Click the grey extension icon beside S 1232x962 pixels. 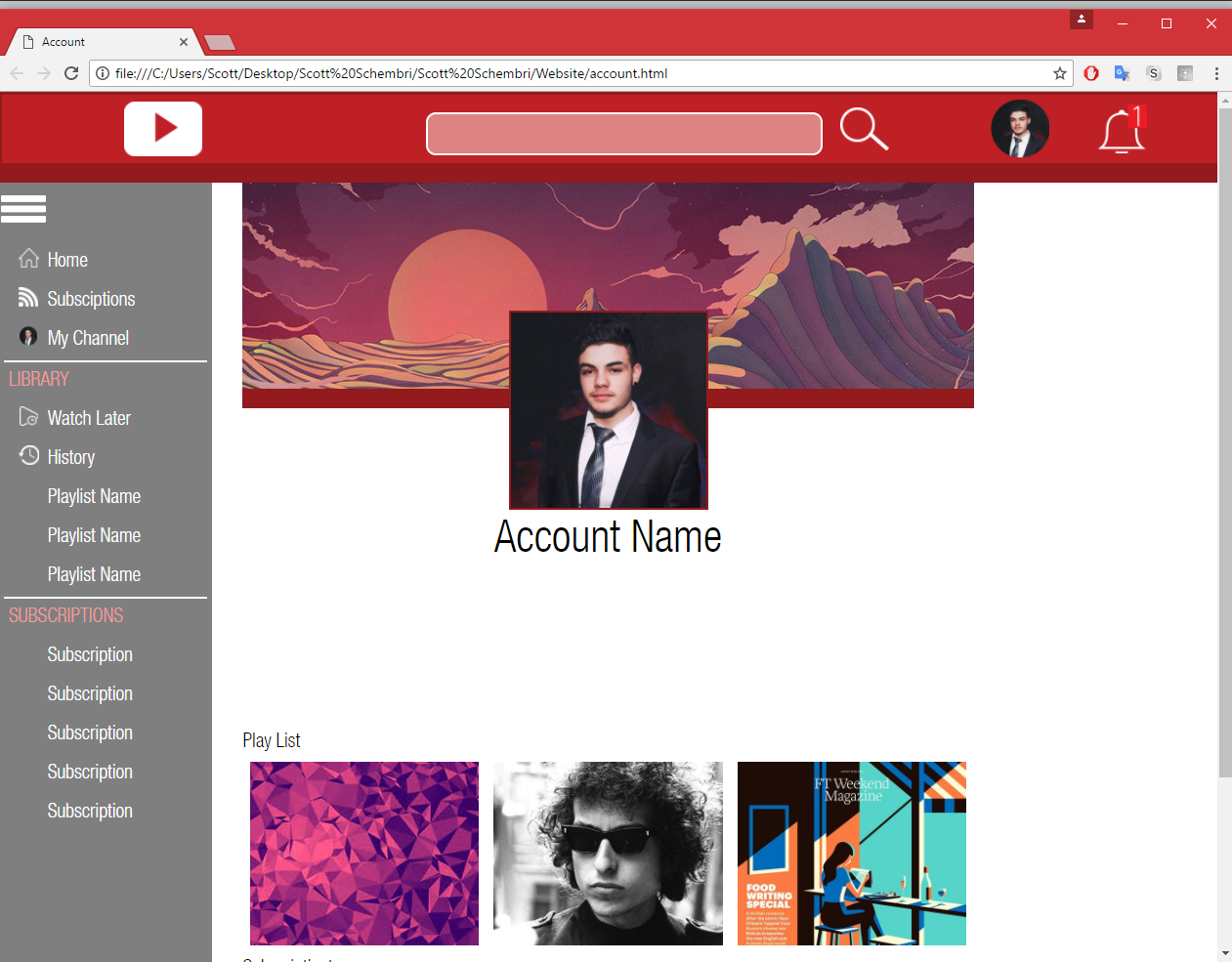coord(1185,73)
